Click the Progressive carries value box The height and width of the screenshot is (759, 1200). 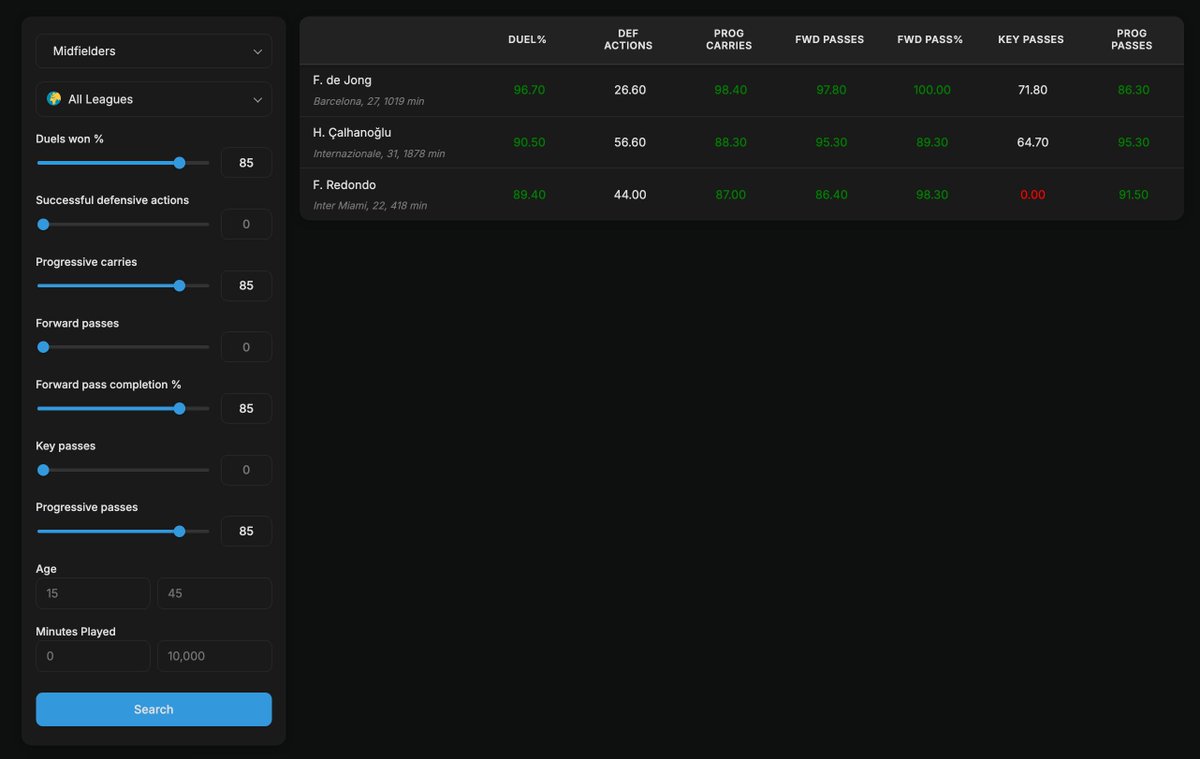[246, 285]
